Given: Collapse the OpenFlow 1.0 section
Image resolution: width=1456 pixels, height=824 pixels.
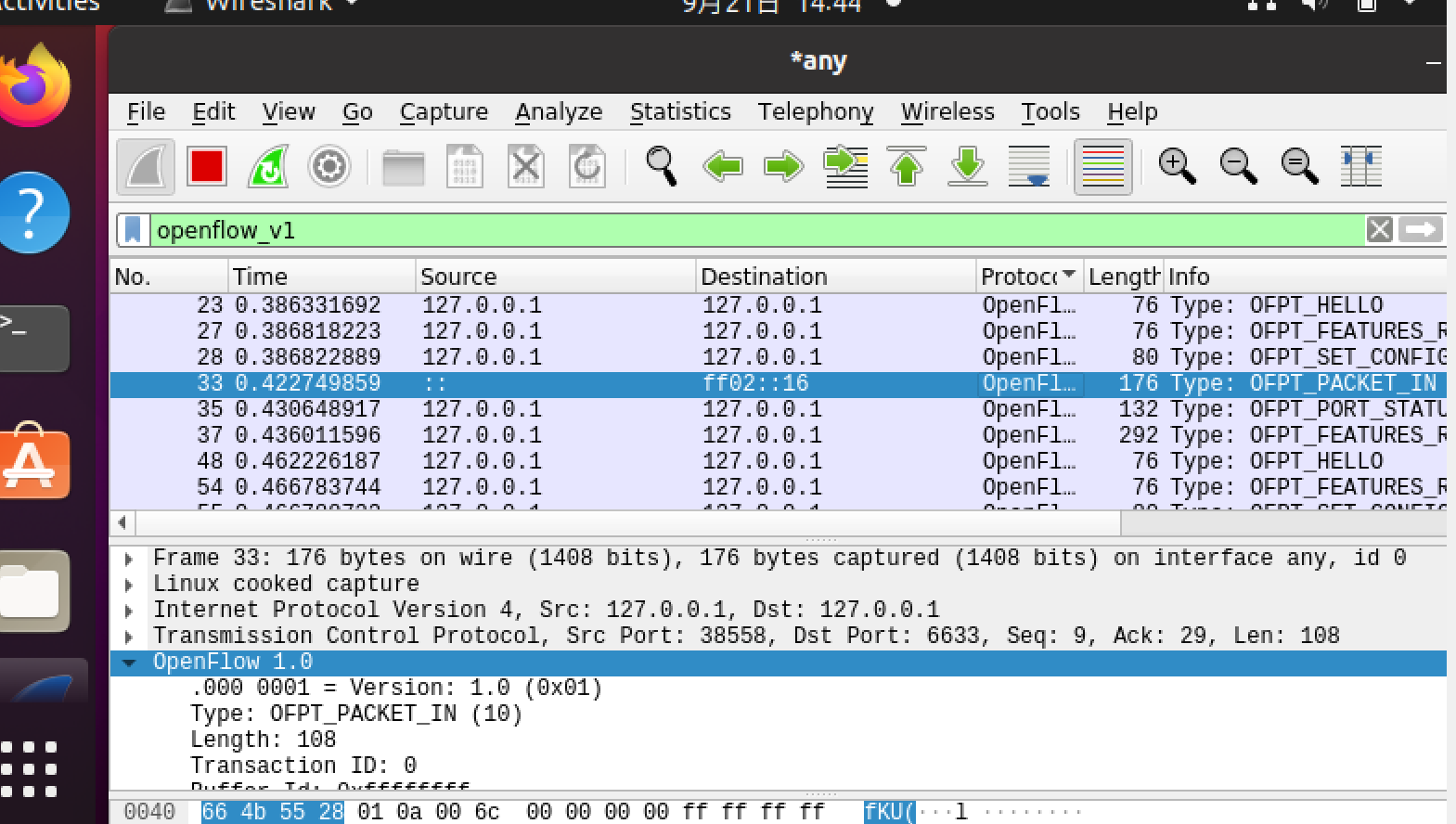Looking at the screenshot, I should click(129, 663).
